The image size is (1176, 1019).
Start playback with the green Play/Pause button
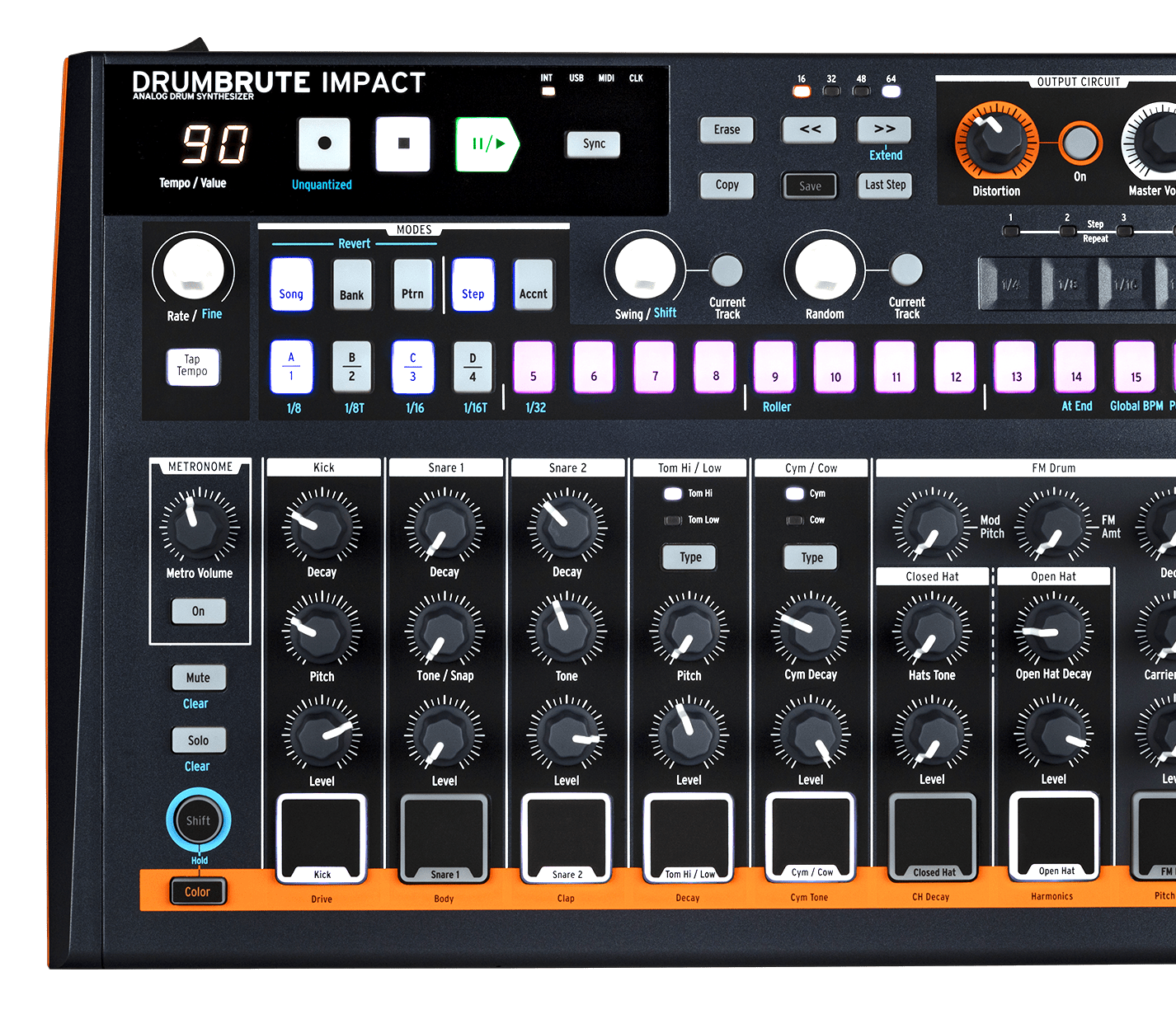(487, 144)
